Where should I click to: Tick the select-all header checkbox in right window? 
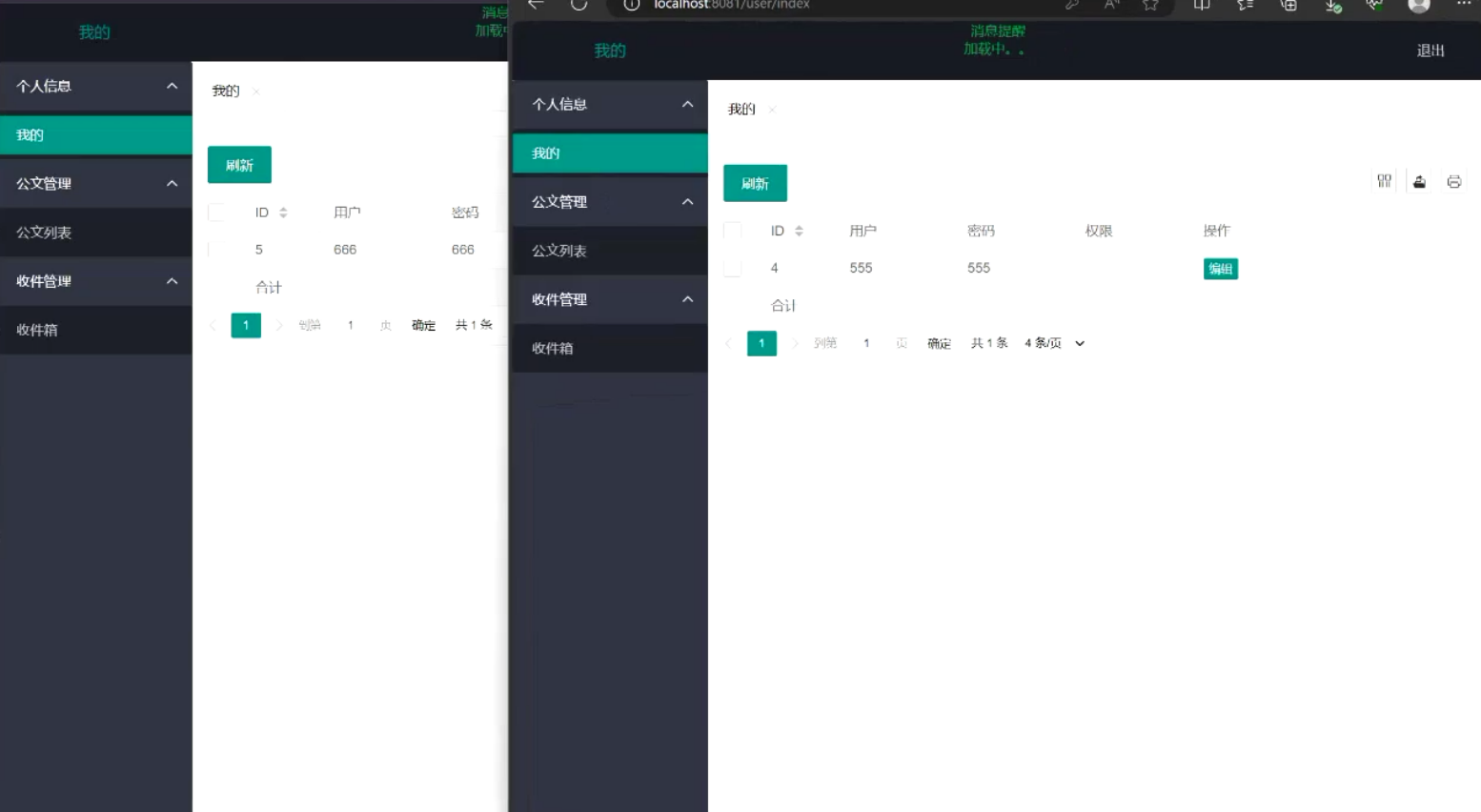[x=732, y=231]
